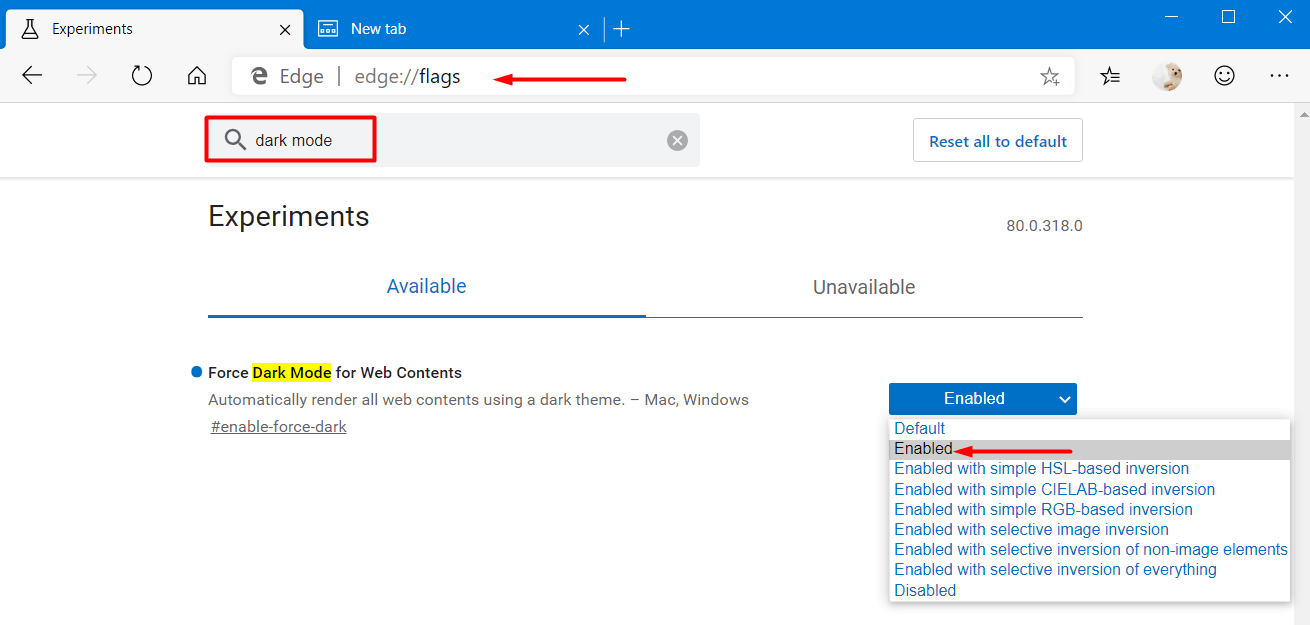Switch to the Experiments tab

click(152, 29)
